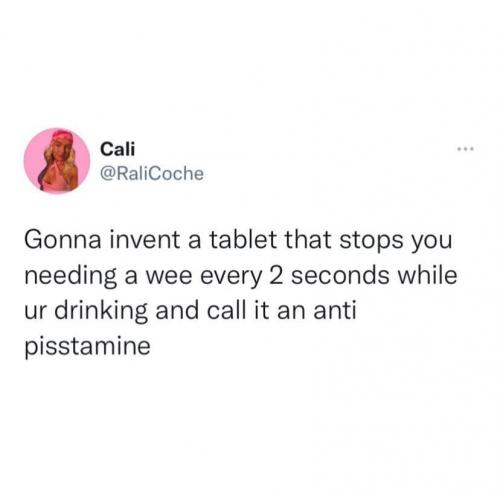
Task: Click the number '2' in the tweet
Action: click(x=276, y=276)
